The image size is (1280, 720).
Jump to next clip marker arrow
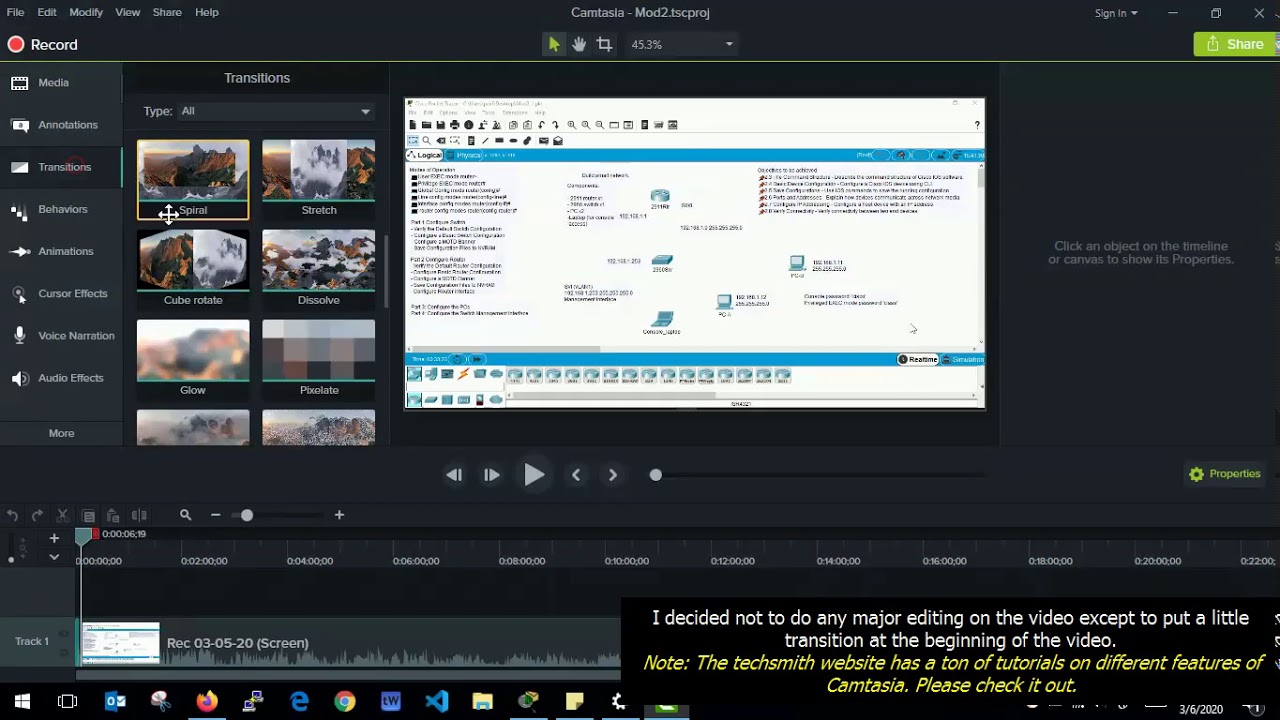point(613,475)
